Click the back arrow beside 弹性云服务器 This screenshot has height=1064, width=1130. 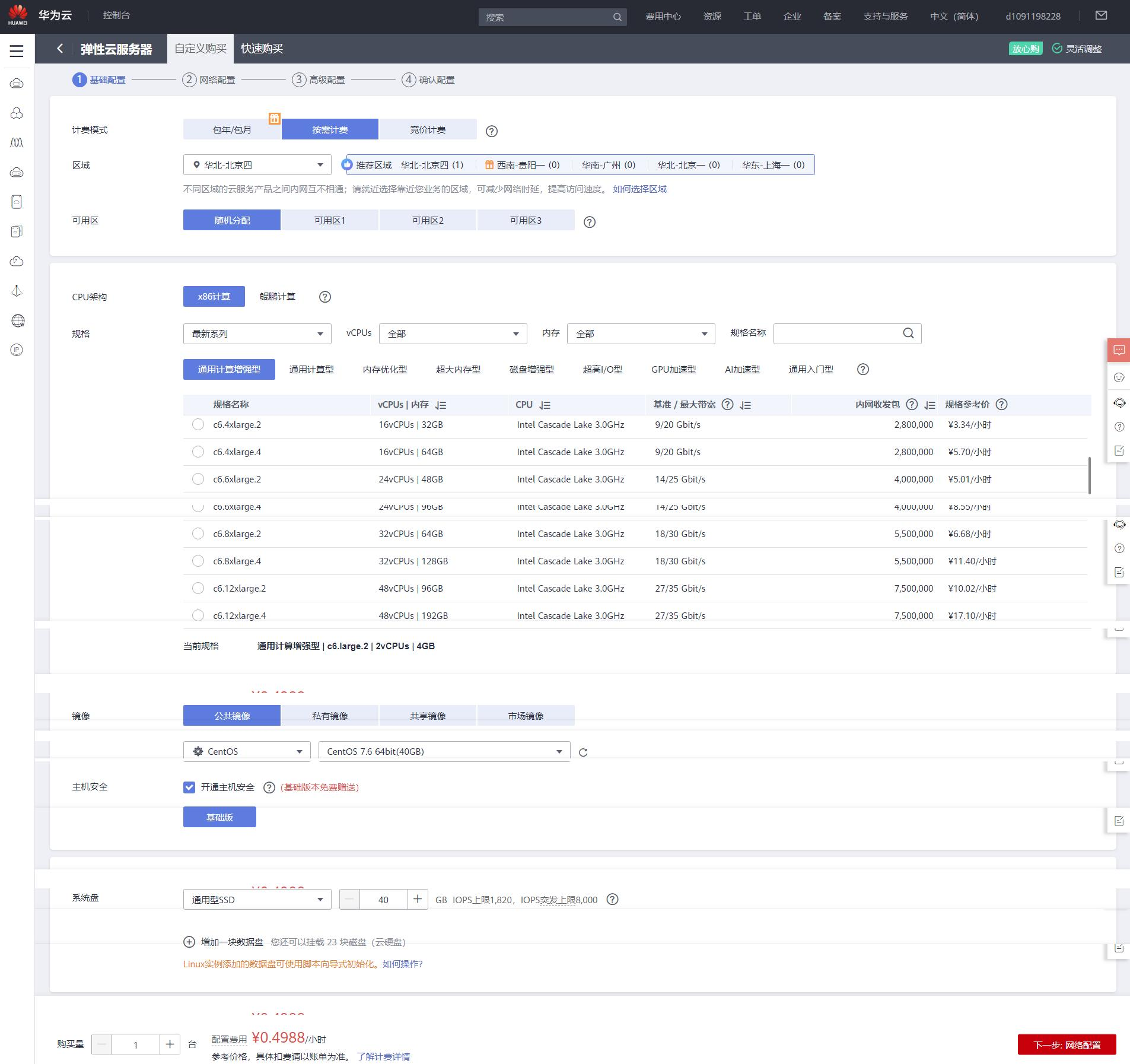(60, 49)
